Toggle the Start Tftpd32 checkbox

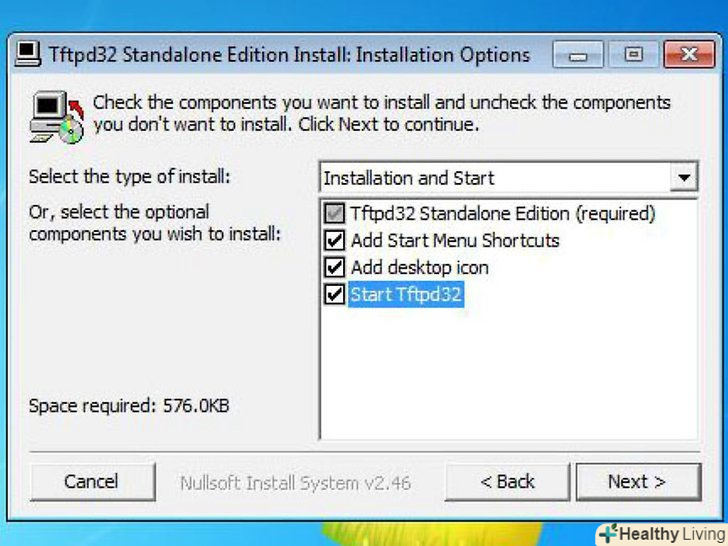pyautogui.click(x=334, y=295)
